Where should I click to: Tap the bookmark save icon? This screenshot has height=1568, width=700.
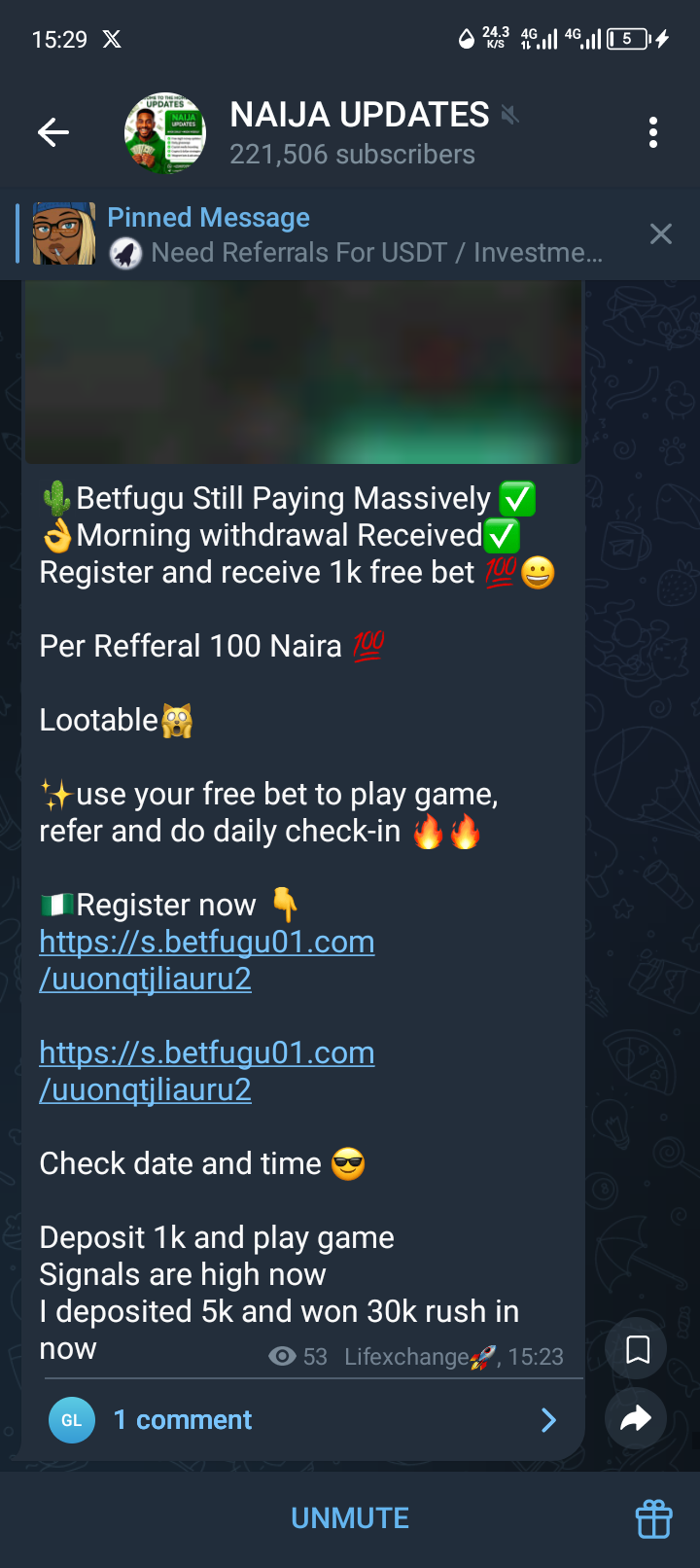tap(638, 1349)
